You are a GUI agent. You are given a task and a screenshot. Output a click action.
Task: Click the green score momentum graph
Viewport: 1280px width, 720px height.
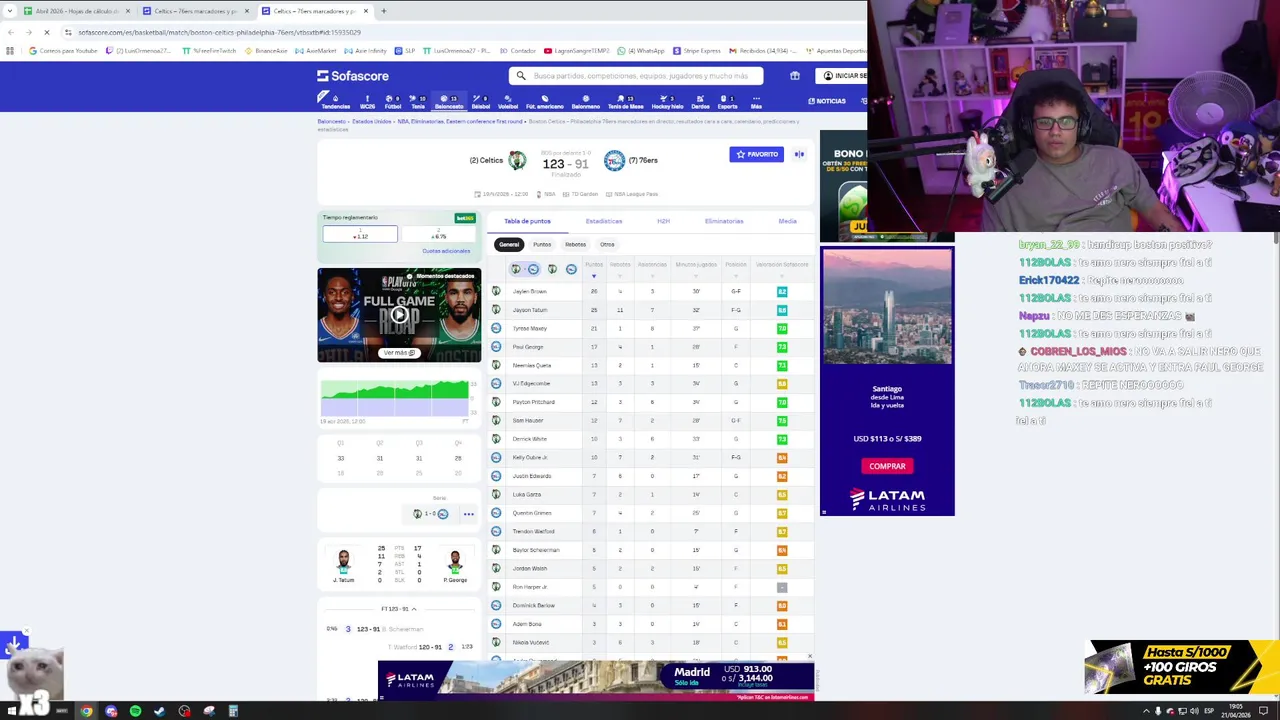pyautogui.click(x=395, y=398)
